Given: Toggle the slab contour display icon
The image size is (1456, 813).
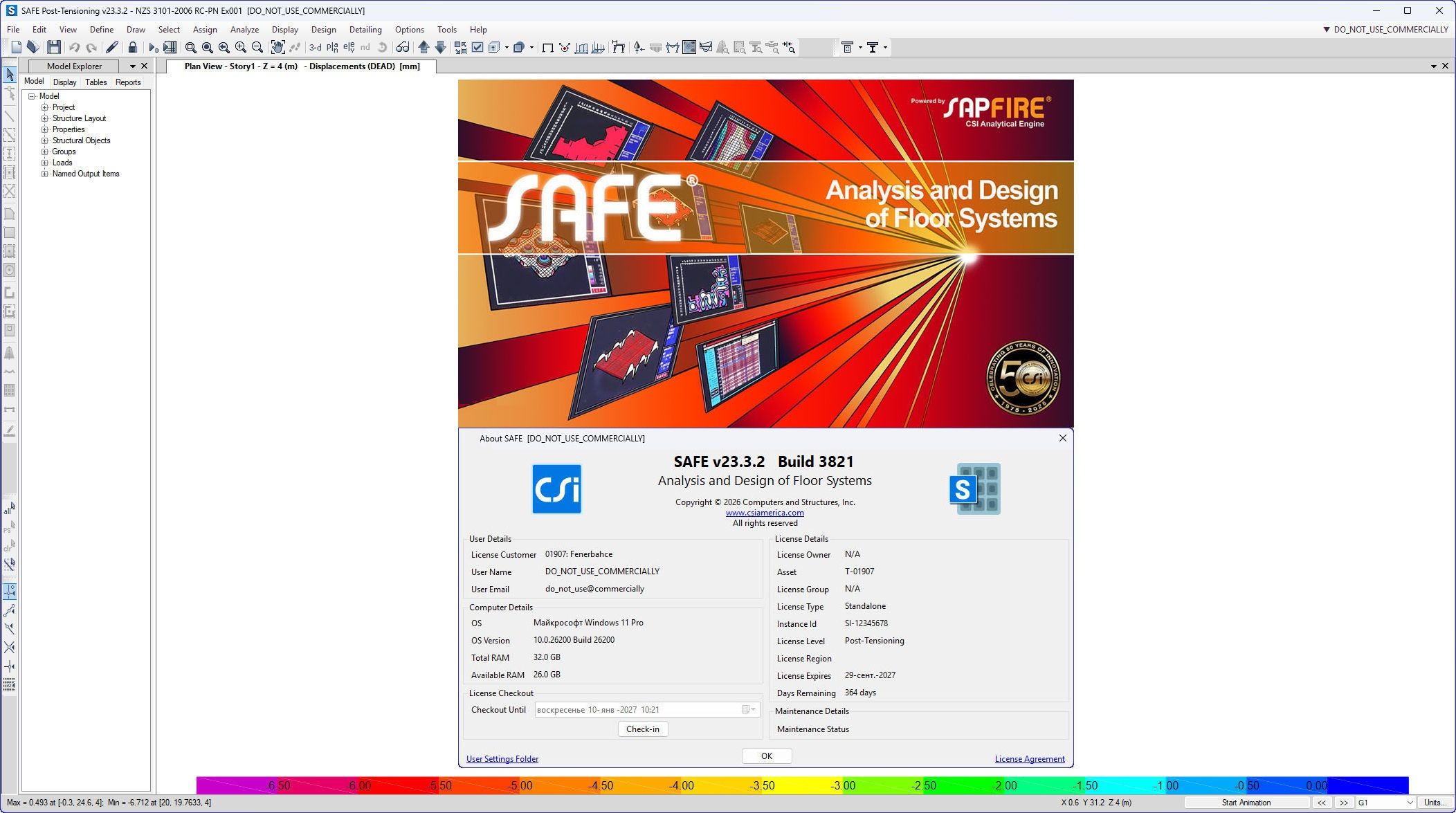Looking at the screenshot, I should pos(689,47).
